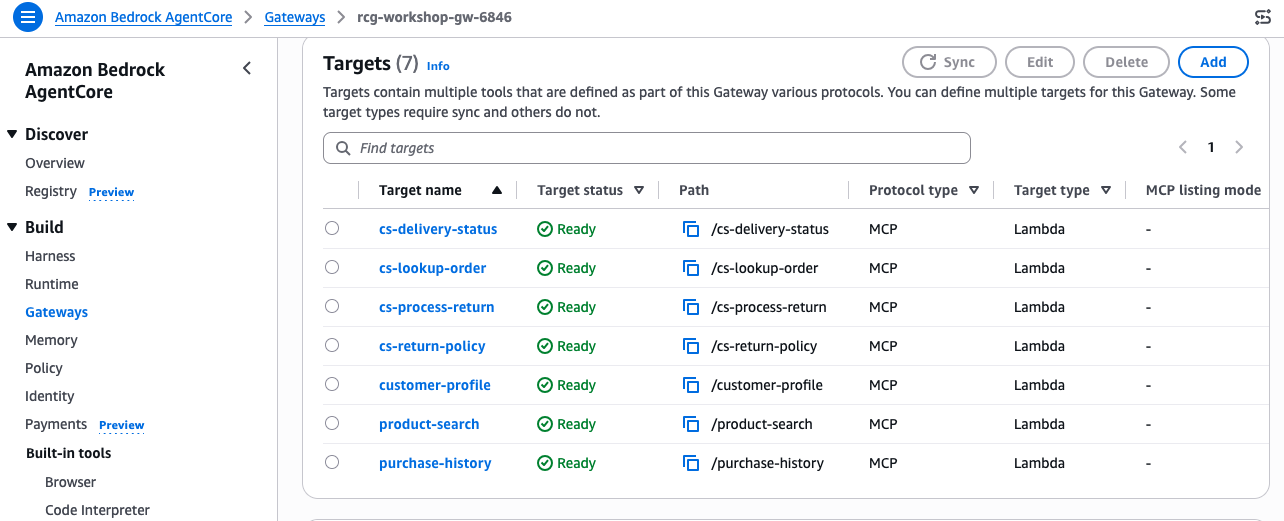Open the cs-lookup-order target
Image resolution: width=1284 pixels, height=521 pixels.
pyautogui.click(x=433, y=268)
